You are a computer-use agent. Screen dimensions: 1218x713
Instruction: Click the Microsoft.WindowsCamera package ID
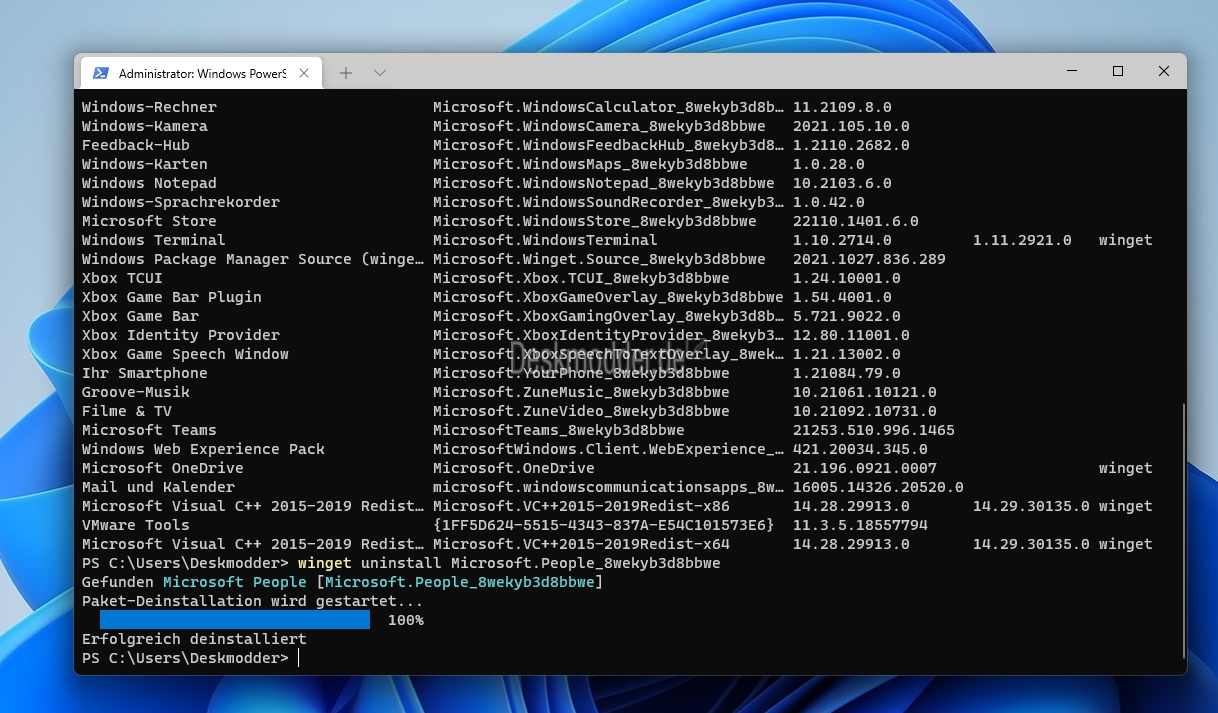[x=600, y=126]
